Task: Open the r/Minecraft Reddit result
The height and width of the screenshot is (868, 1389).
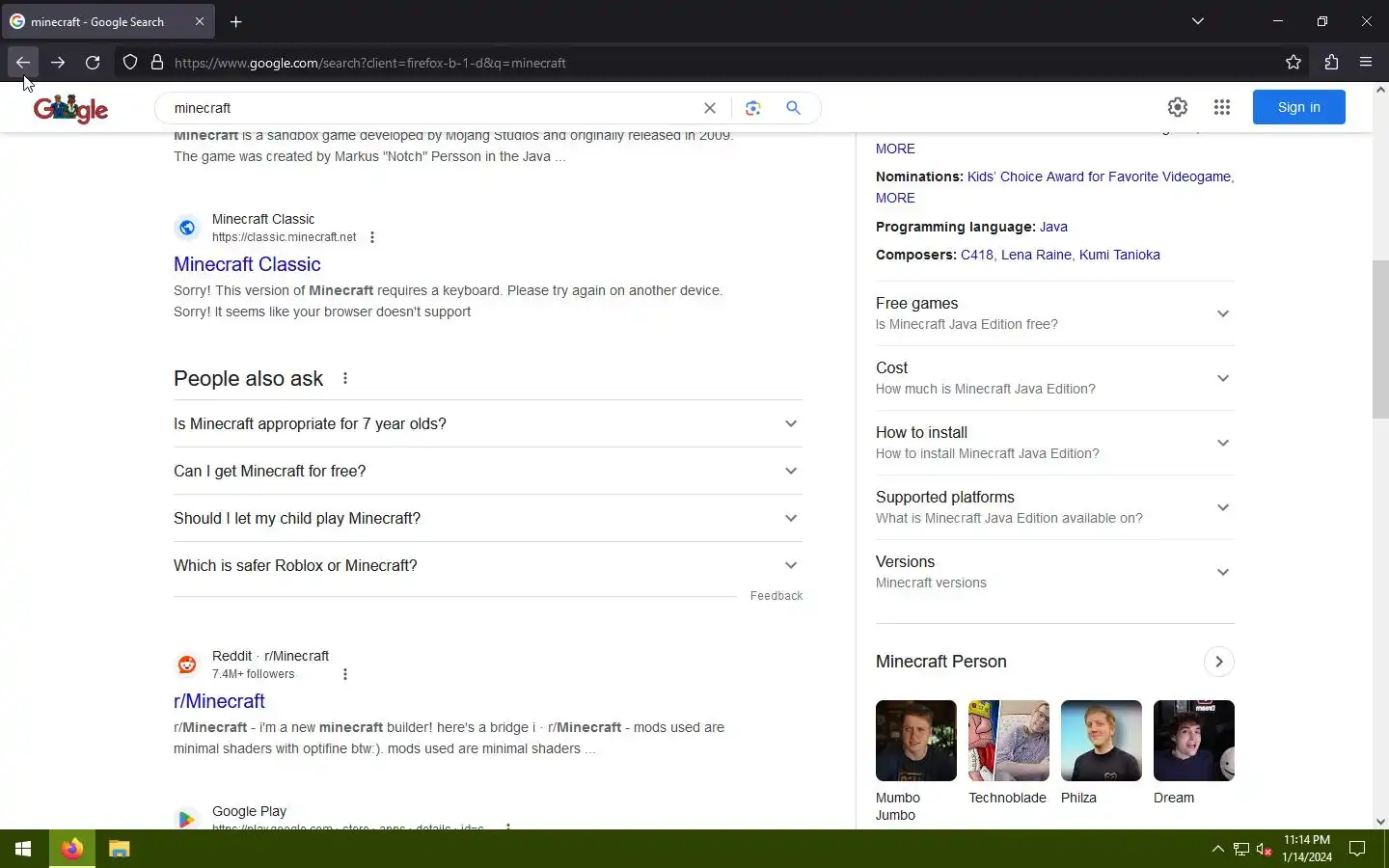Action: coord(219,701)
